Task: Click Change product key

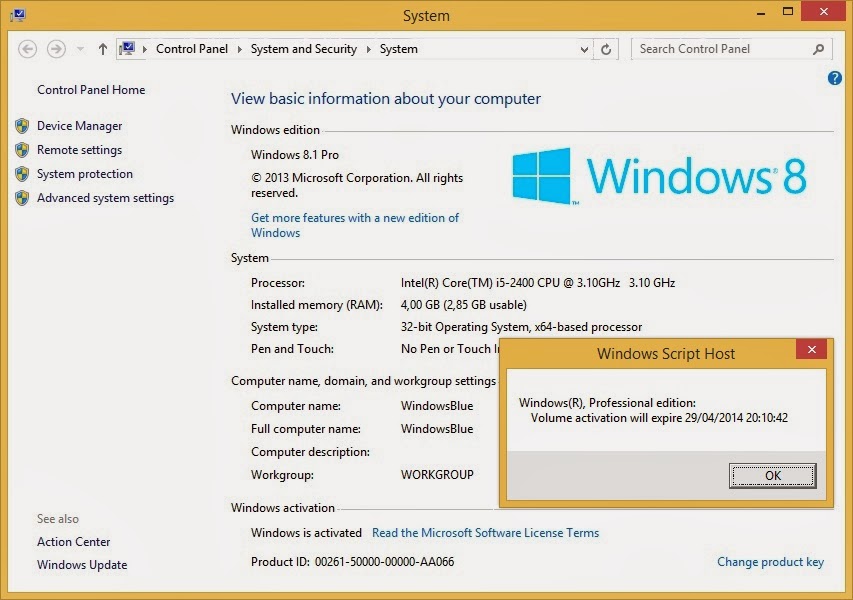Action: click(770, 562)
